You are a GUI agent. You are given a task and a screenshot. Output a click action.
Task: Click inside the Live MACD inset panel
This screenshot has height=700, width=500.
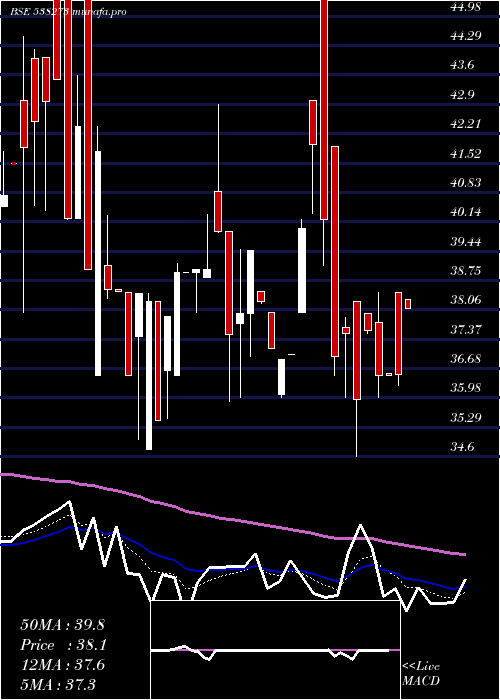(275, 650)
